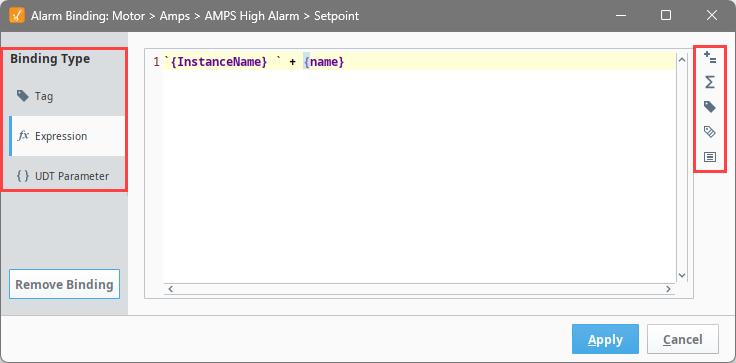The height and width of the screenshot is (363, 736).
Task: Click the {name} token in the expression
Action: pyautogui.click(x=324, y=62)
